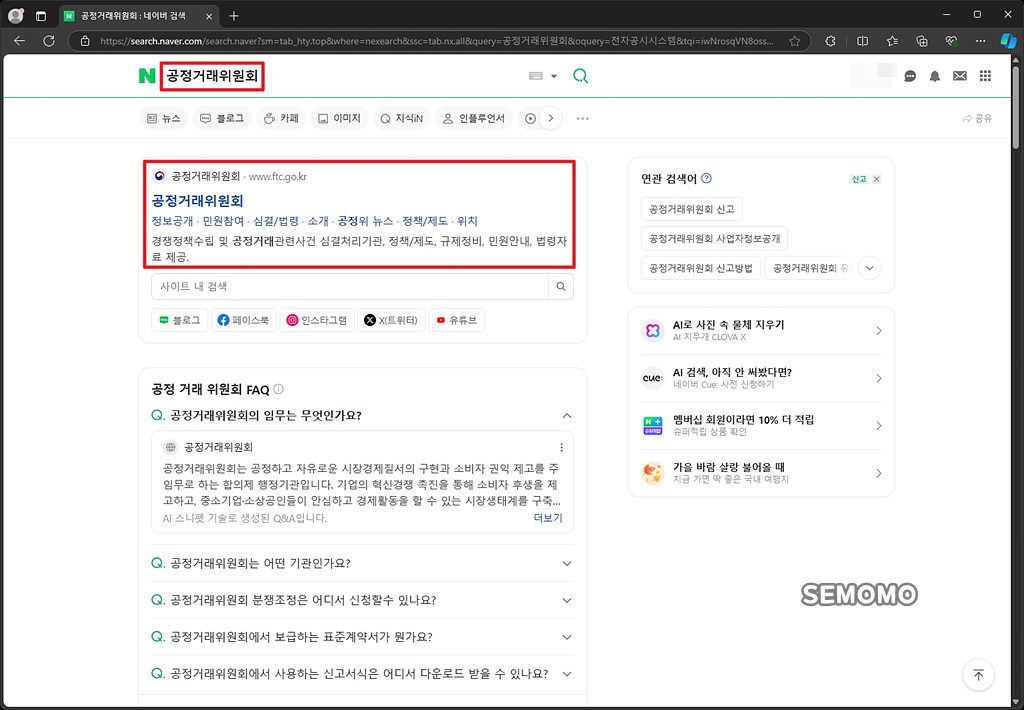This screenshot has width=1024, height=710.
Task: Open the 뉴스 search tab
Action: 163,118
